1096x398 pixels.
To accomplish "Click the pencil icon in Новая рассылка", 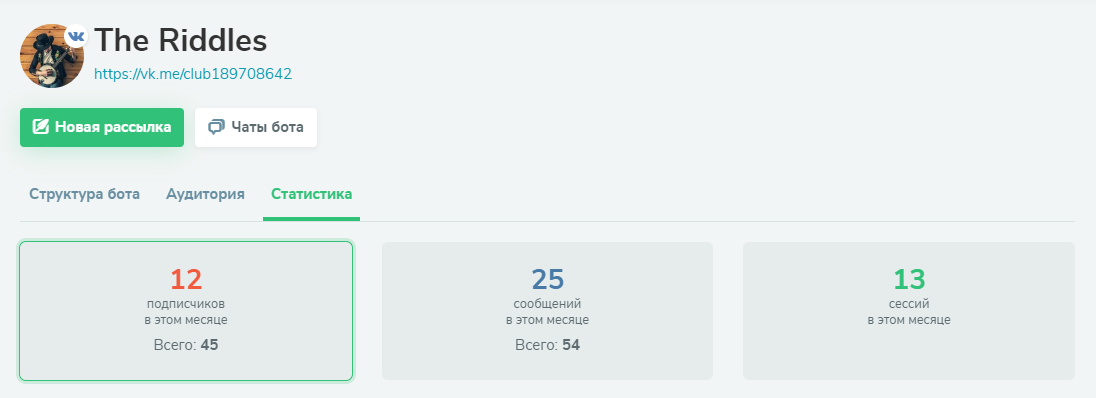I will pos(41,127).
